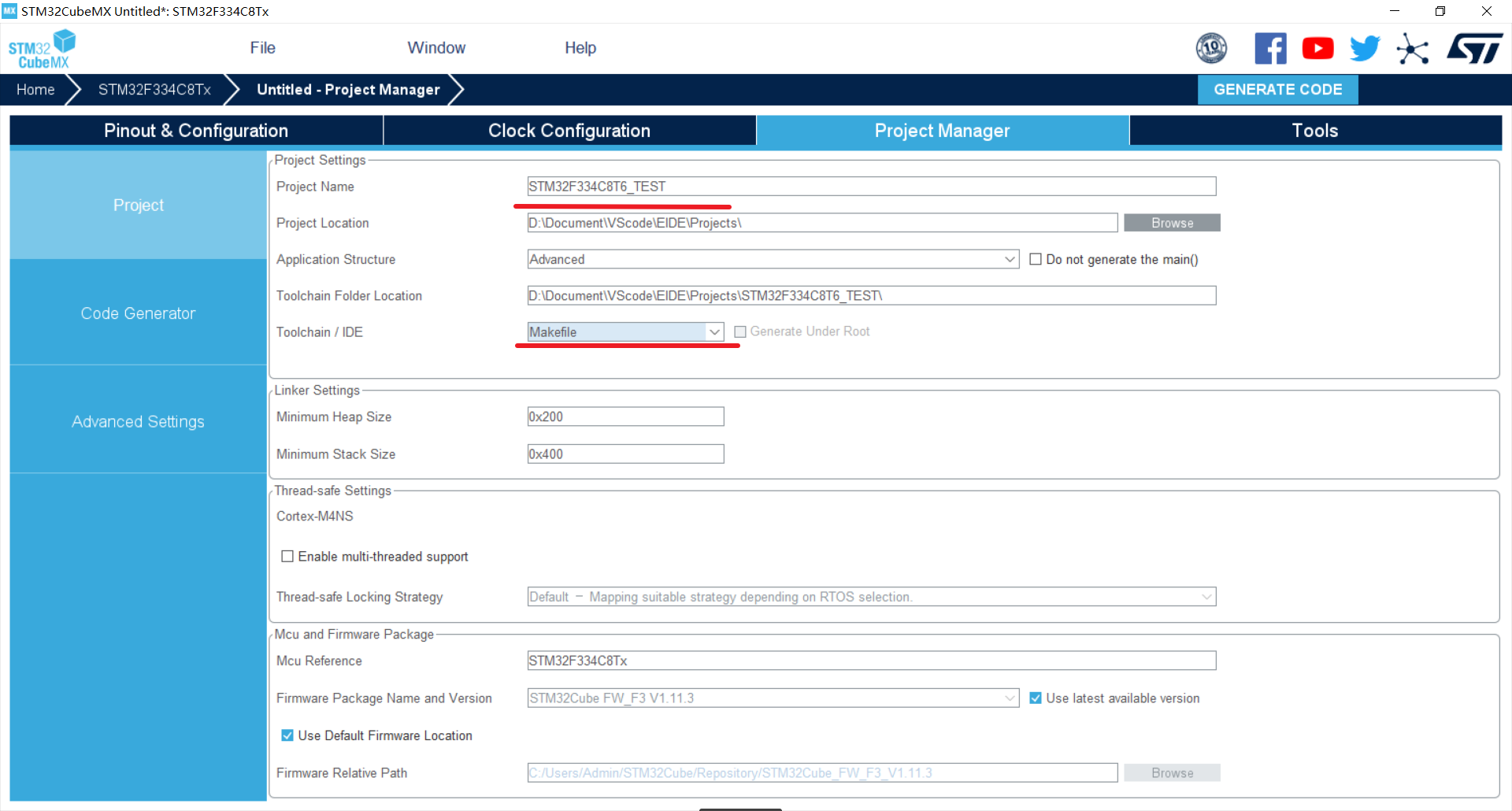
Task: Restore down the STM32CubeMX window
Action: coord(1440,11)
